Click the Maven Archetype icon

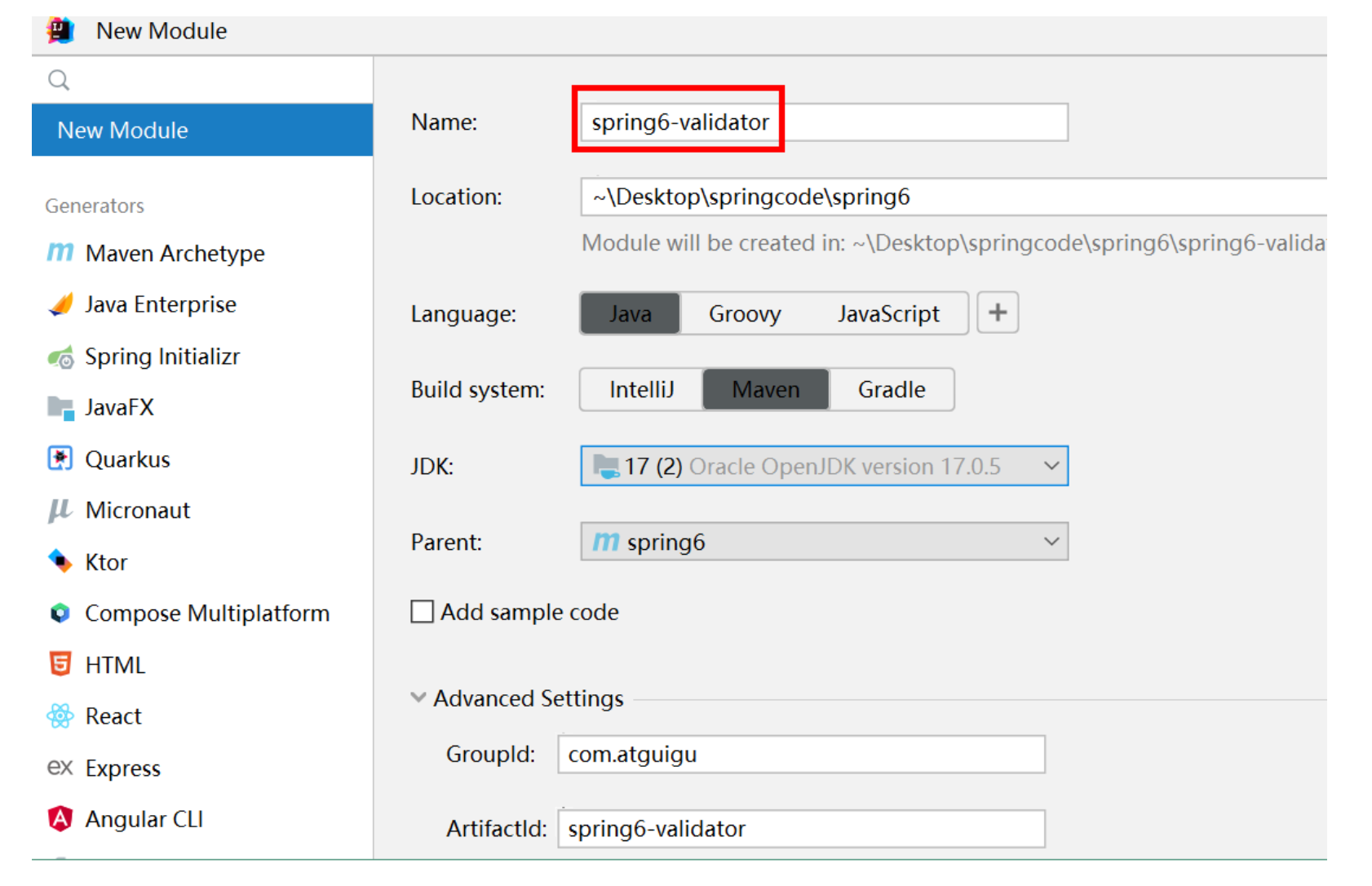(60, 253)
